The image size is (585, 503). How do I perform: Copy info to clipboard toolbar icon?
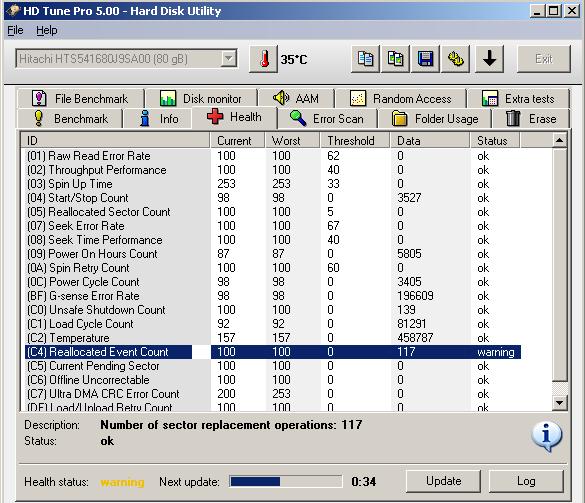[x=365, y=59]
